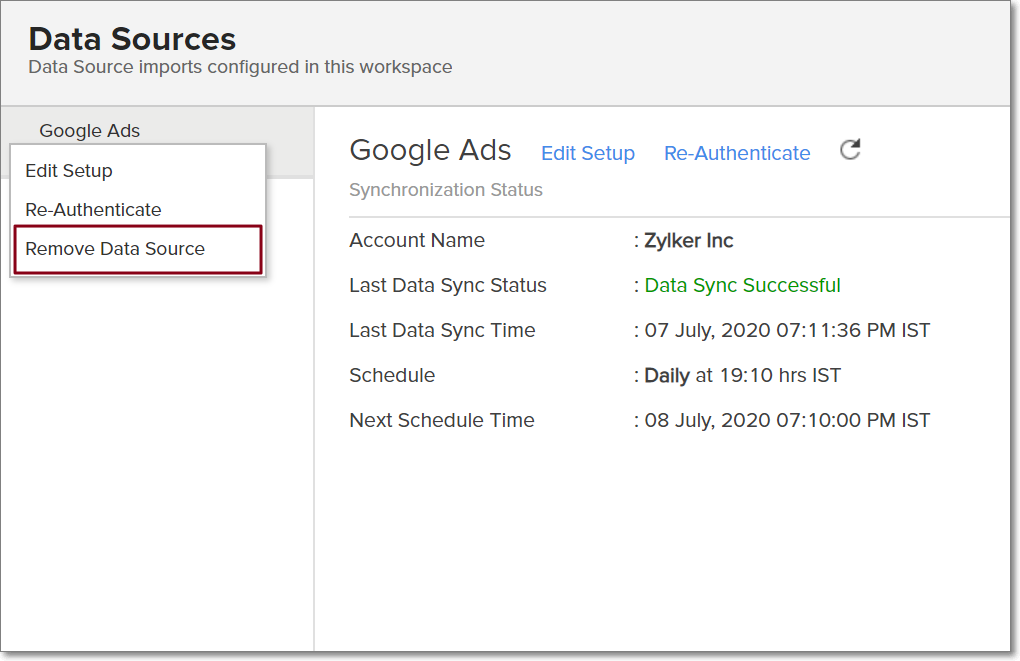Click the workspace imports subtitle text
The height and width of the screenshot is (661, 1020).
(x=240, y=68)
